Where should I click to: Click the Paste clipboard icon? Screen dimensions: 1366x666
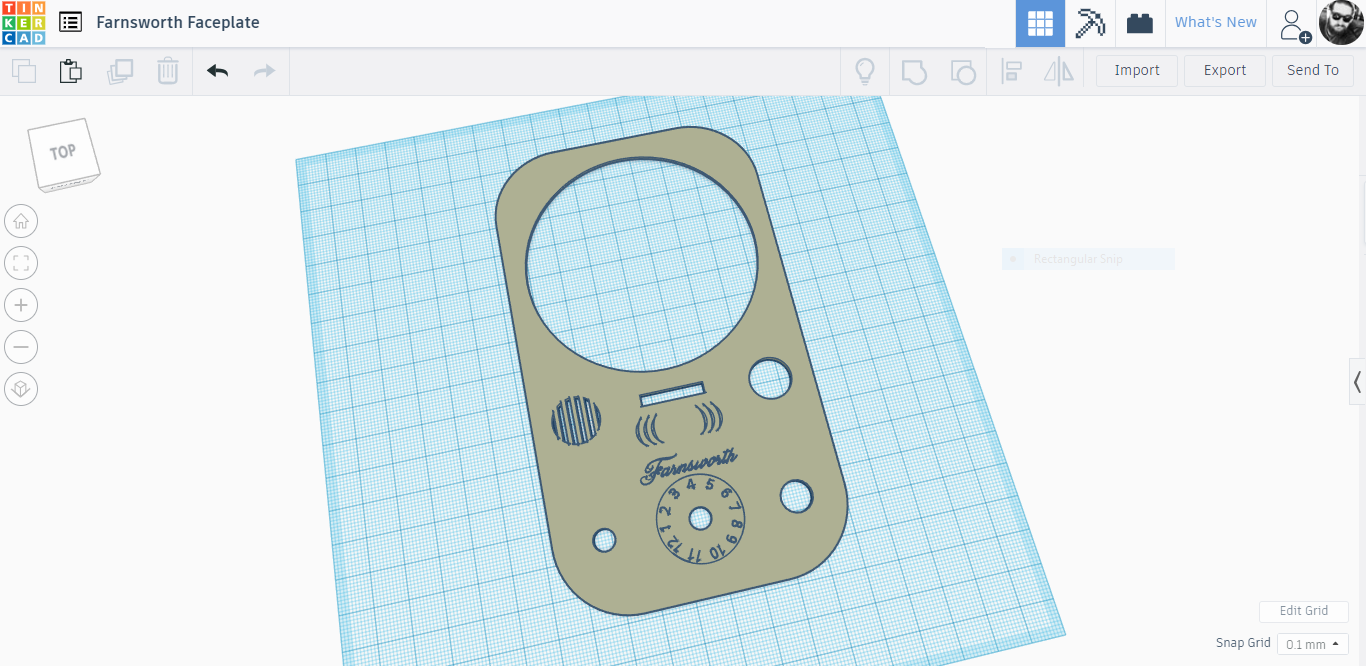(71, 71)
